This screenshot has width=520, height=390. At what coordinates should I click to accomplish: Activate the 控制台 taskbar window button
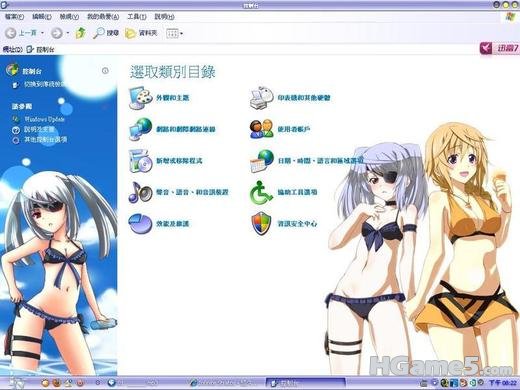click(305, 383)
